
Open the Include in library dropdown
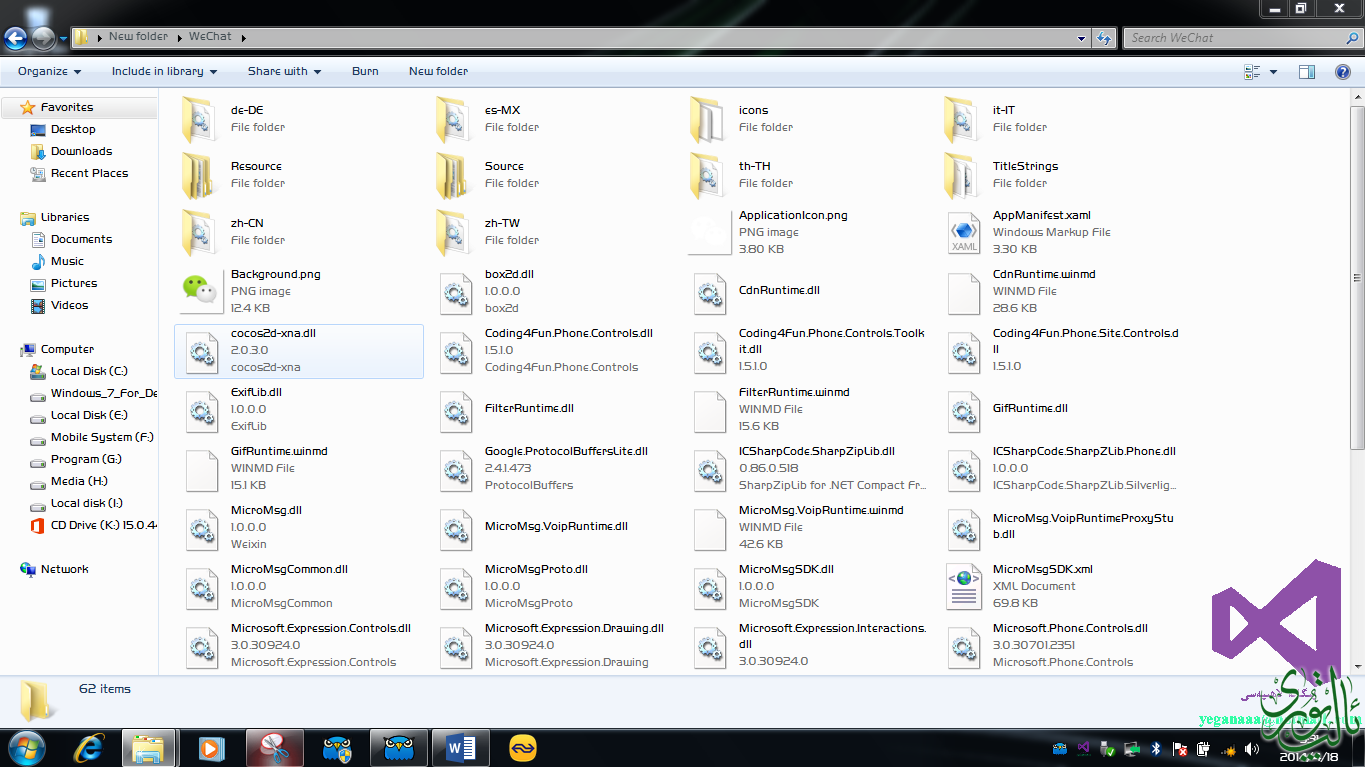tap(164, 72)
